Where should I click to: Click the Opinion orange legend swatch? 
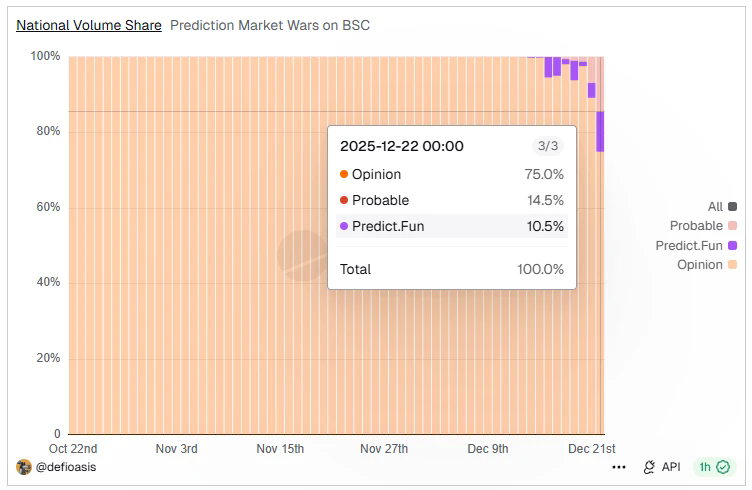click(x=733, y=264)
